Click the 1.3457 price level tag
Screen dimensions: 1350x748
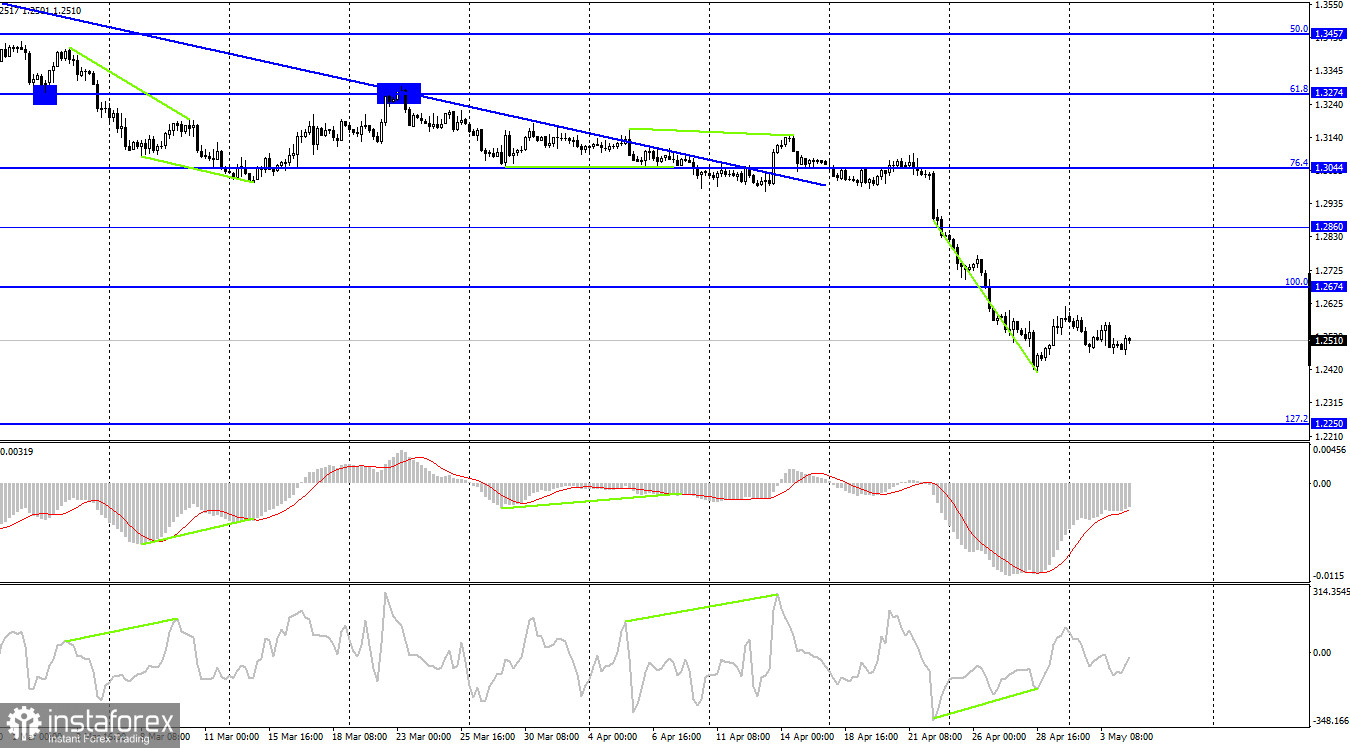(1329, 34)
